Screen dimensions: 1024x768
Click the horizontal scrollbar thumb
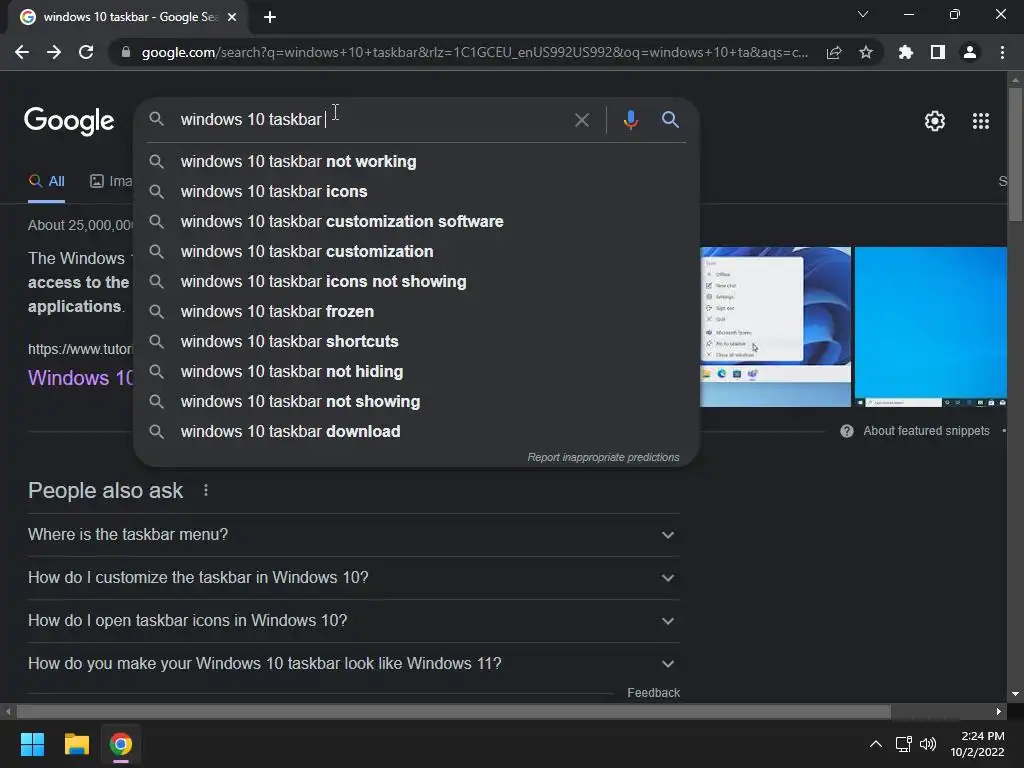pyautogui.click(x=454, y=711)
